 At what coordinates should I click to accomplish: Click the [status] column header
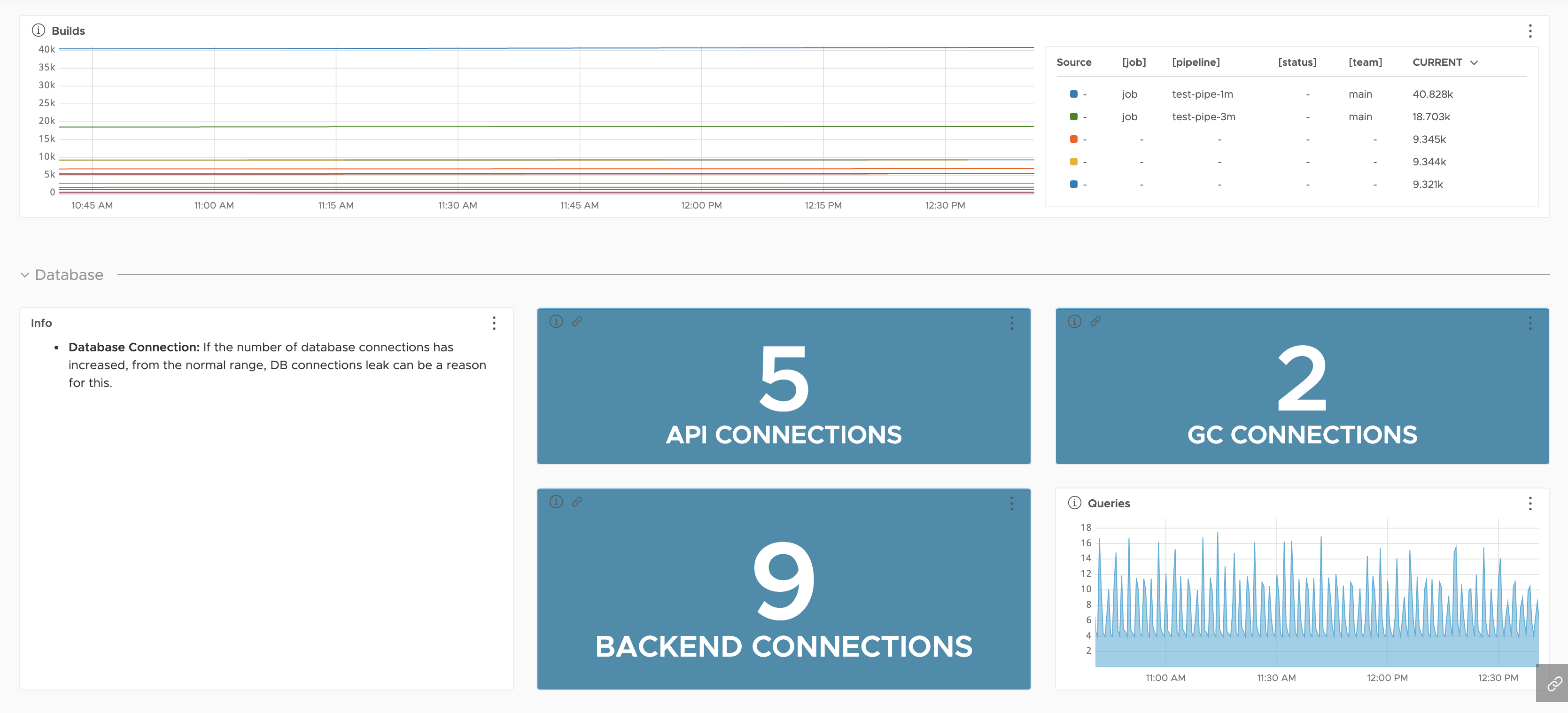[x=1296, y=62]
